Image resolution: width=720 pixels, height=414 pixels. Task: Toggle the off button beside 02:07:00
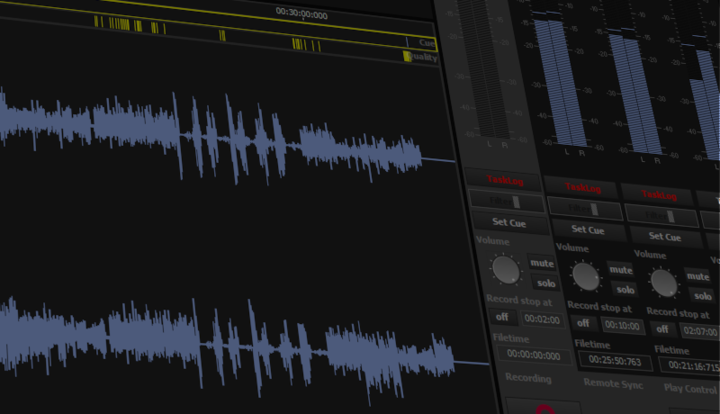662,329
